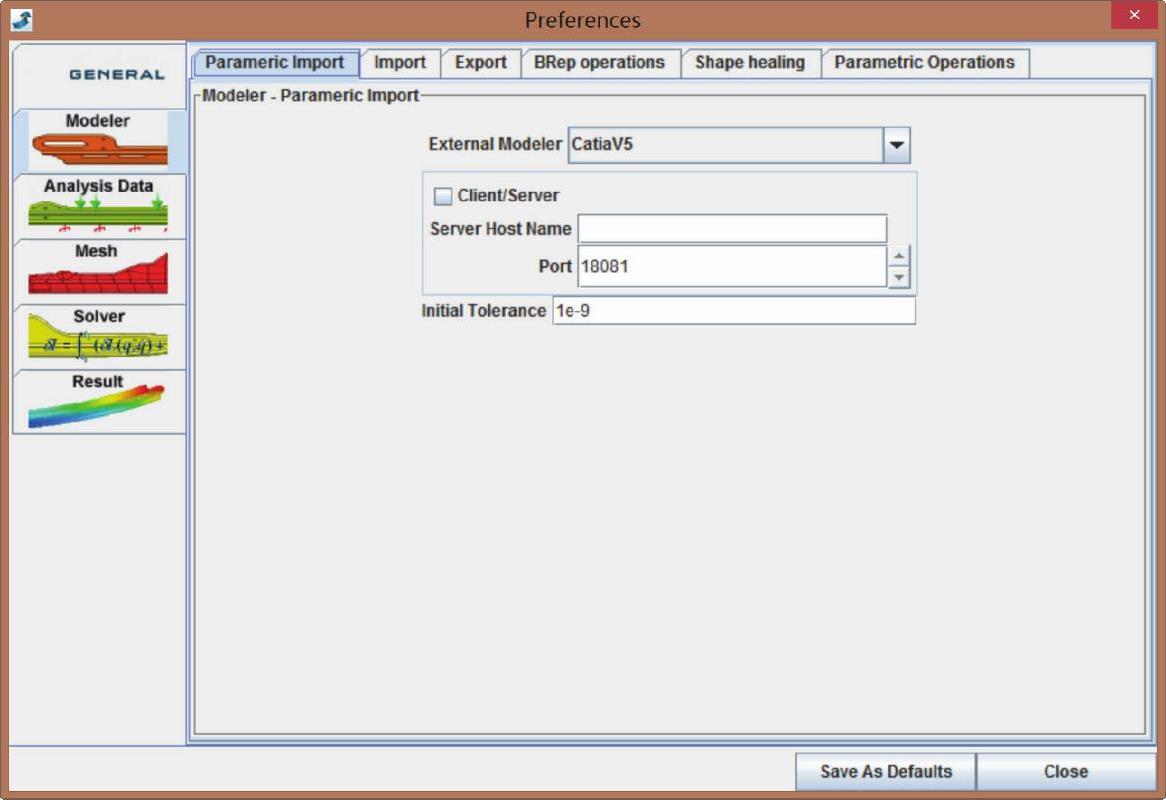The width and height of the screenshot is (1166, 800).
Task: Decrease the Port value with down arrow
Action: click(x=899, y=277)
